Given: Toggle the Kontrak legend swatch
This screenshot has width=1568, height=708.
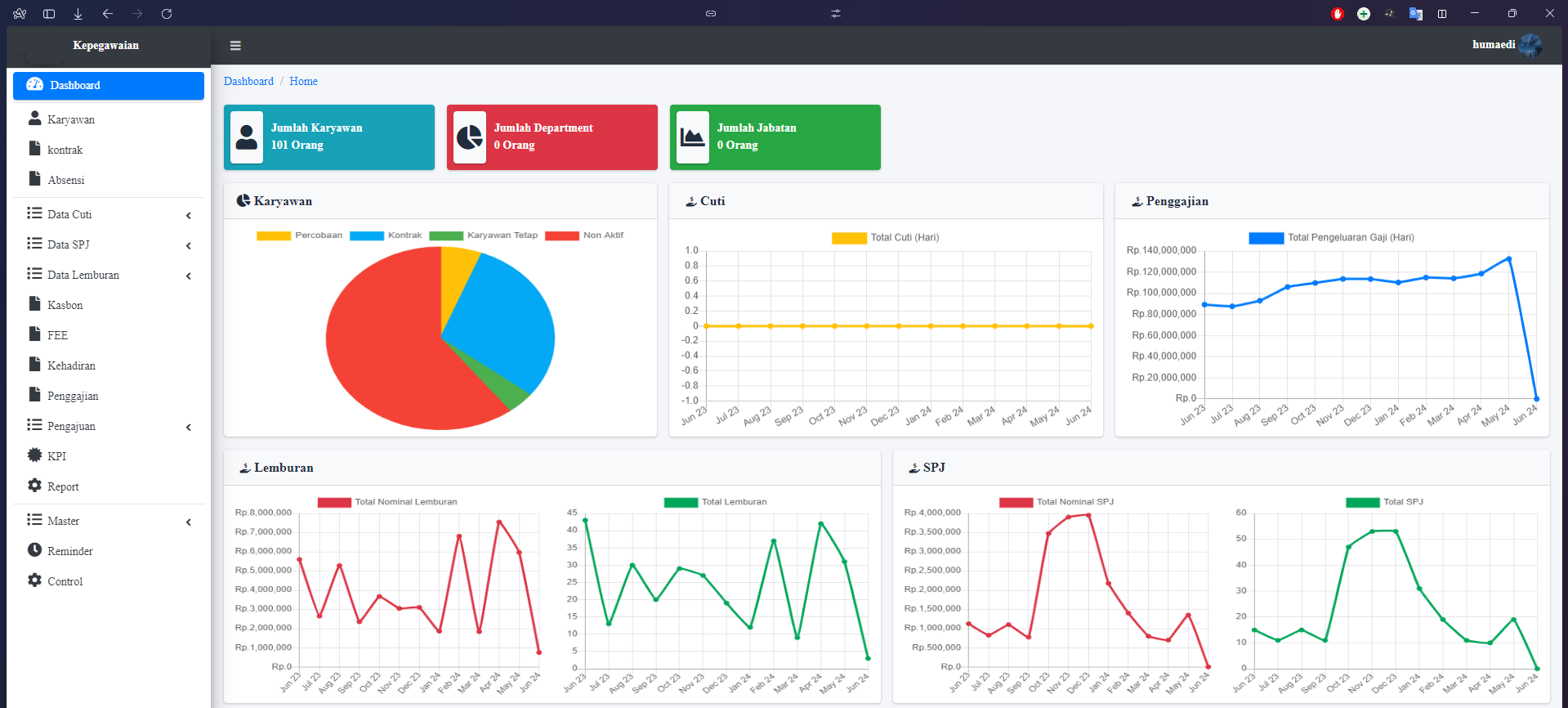Looking at the screenshot, I should pos(367,235).
